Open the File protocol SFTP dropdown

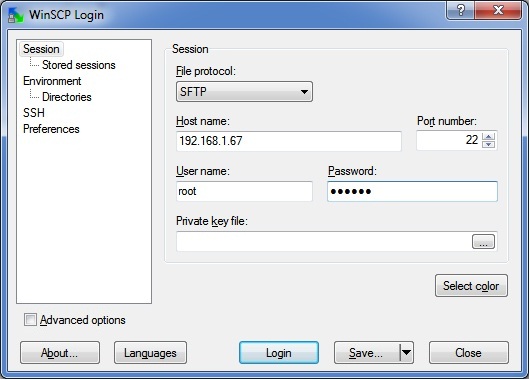[x=244, y=92]
